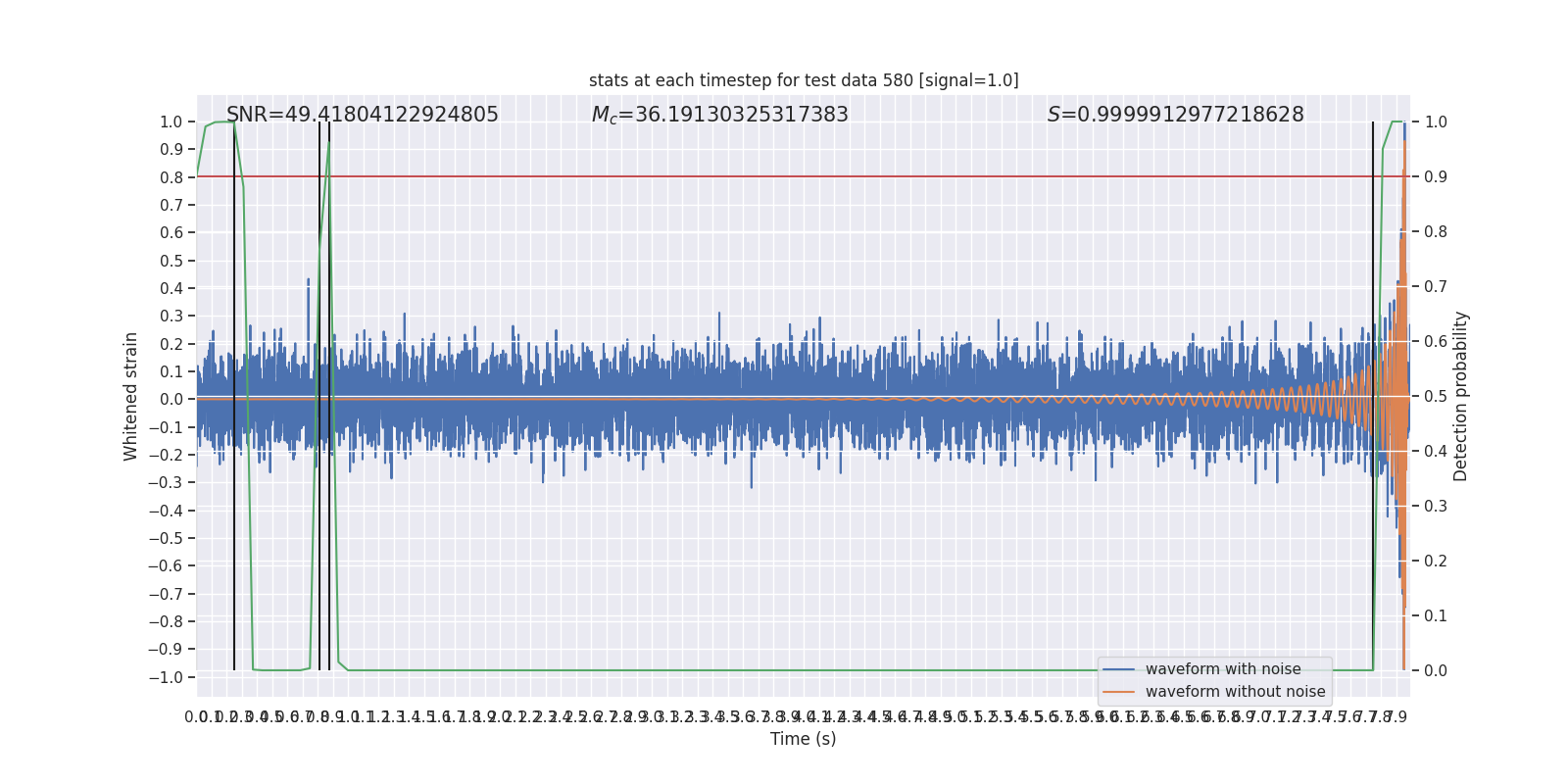The width and height of the screenshot is (1568, 784).
Task: Click the 0.5 tick on right axis
Action: point(1436,397)
